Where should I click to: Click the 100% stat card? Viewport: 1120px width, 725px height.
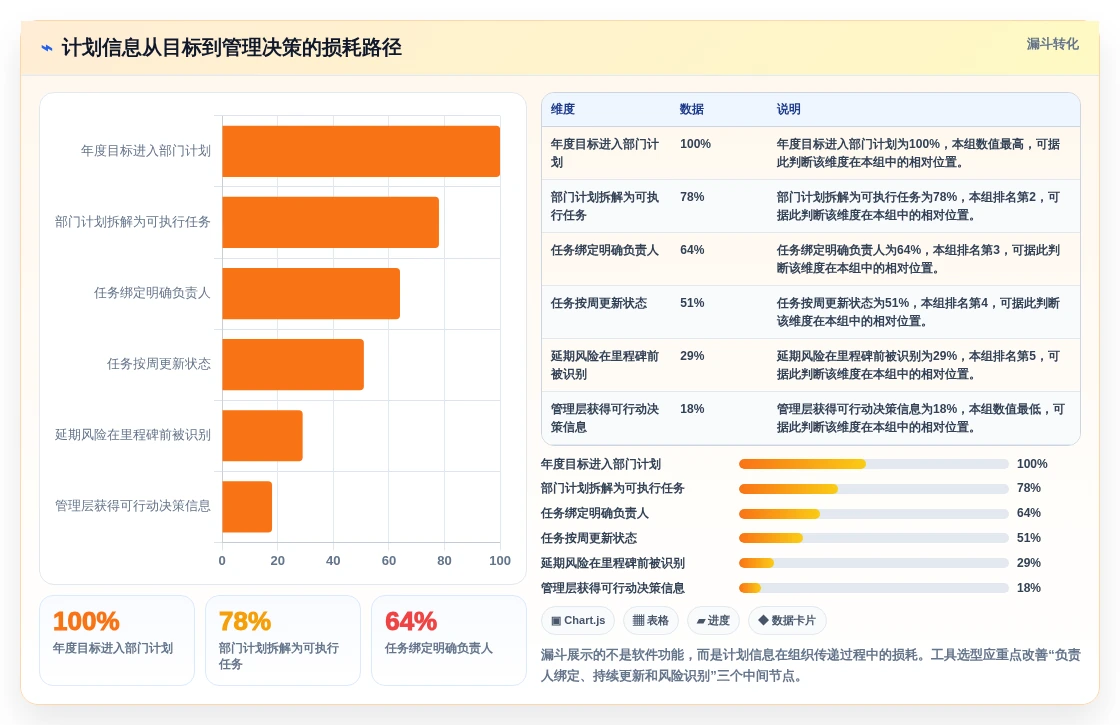coord(117,641)
